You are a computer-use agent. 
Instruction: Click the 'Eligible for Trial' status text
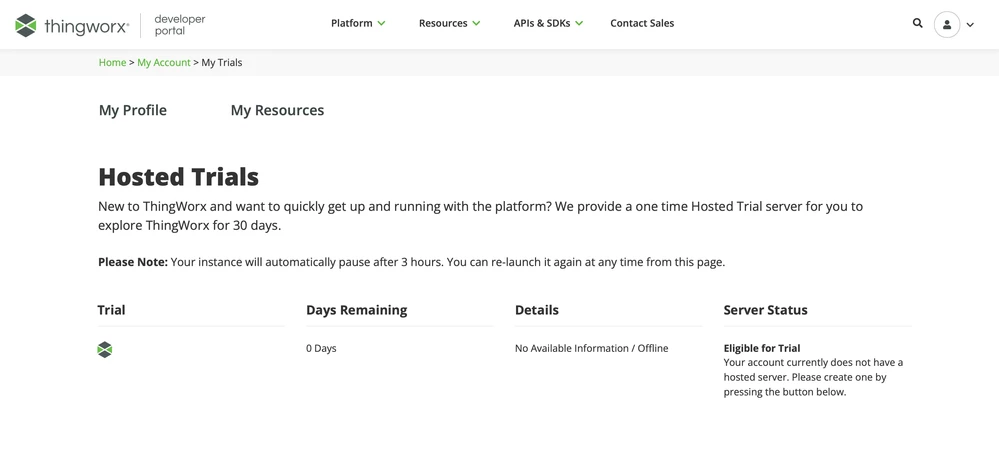pyautogui.click(x=762, y=348)
